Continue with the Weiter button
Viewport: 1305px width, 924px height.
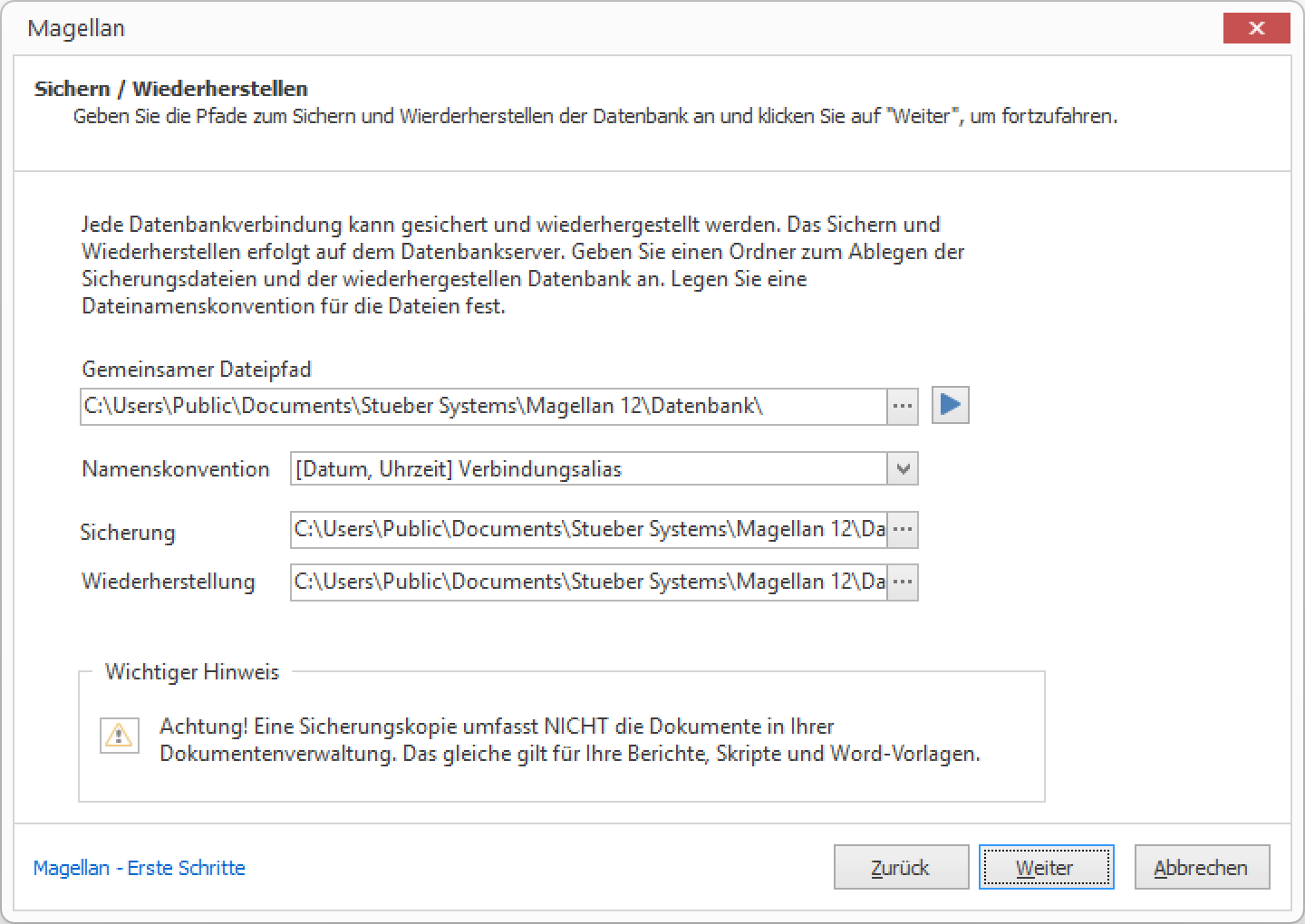[1046, 868]
